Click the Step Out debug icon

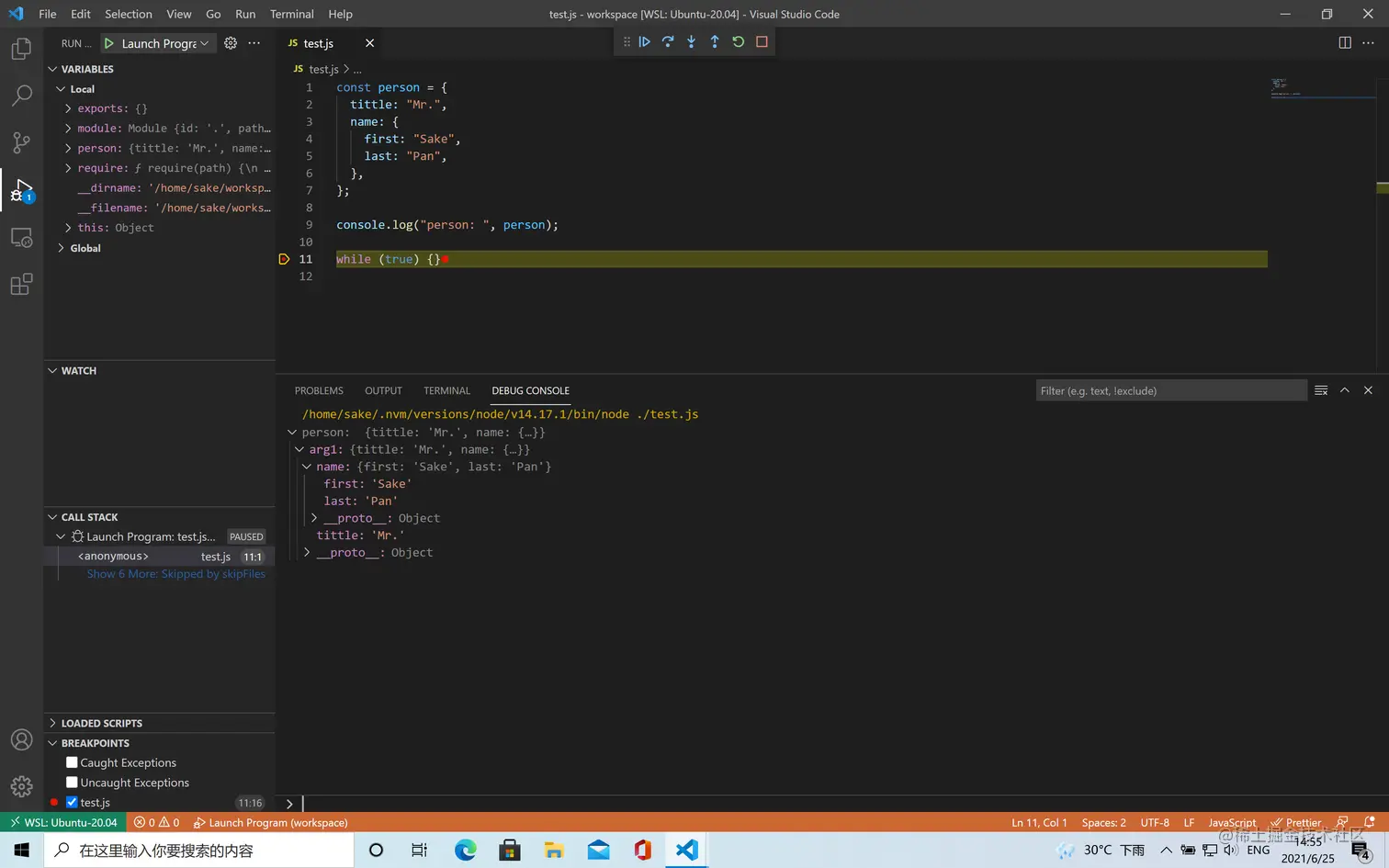[x=715, y=42]
